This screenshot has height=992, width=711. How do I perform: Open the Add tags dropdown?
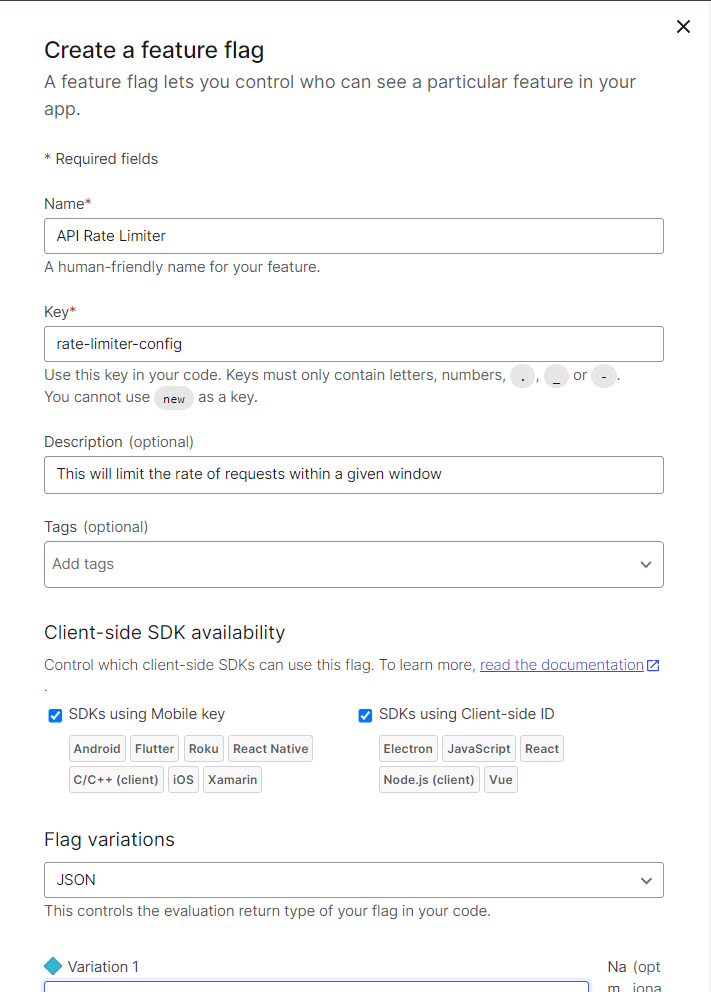tap(354, 564)
